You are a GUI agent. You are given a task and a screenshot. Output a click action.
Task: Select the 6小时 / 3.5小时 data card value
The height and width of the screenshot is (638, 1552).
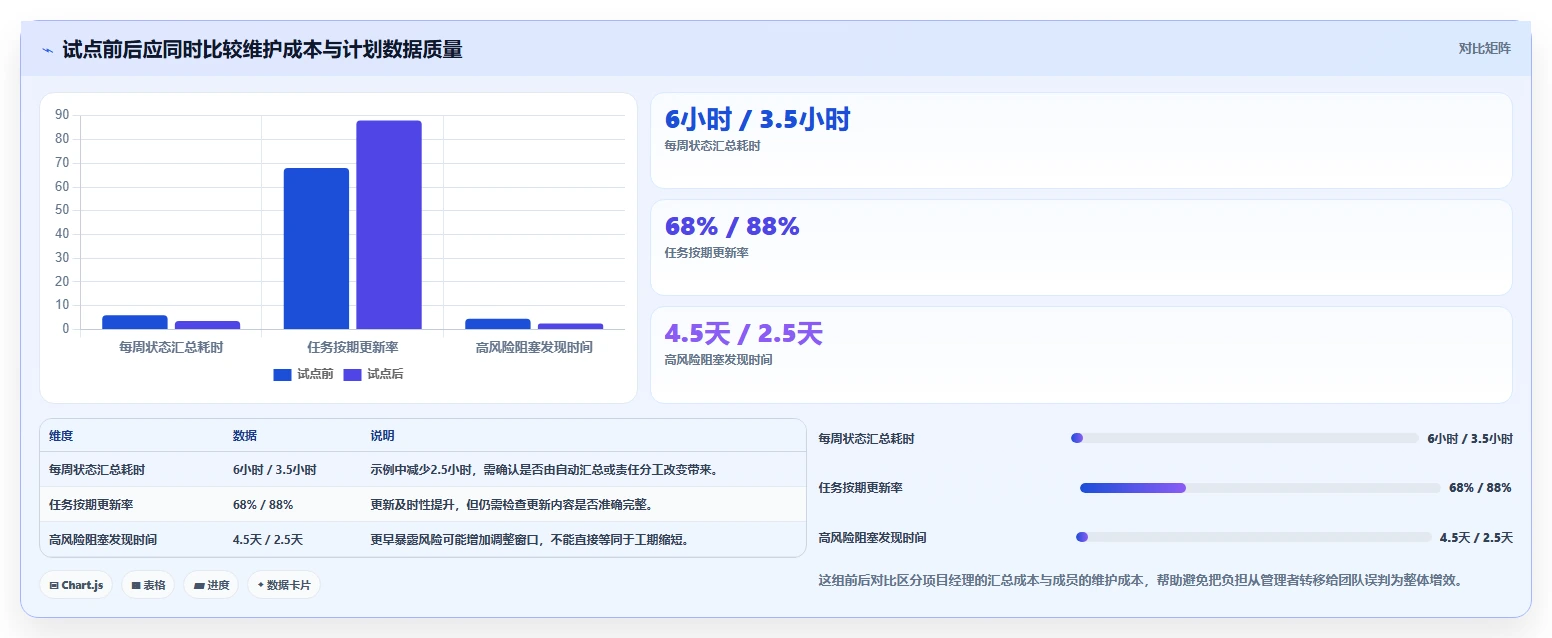757,120
